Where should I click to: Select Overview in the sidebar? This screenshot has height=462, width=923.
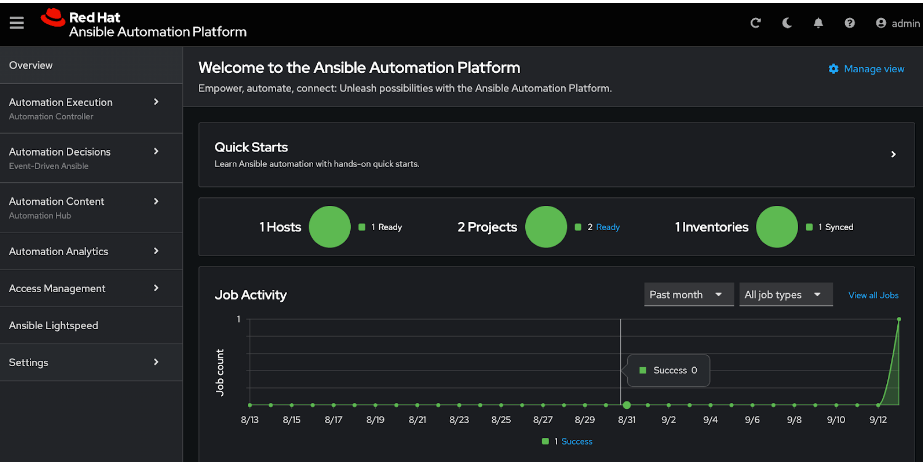91,65
